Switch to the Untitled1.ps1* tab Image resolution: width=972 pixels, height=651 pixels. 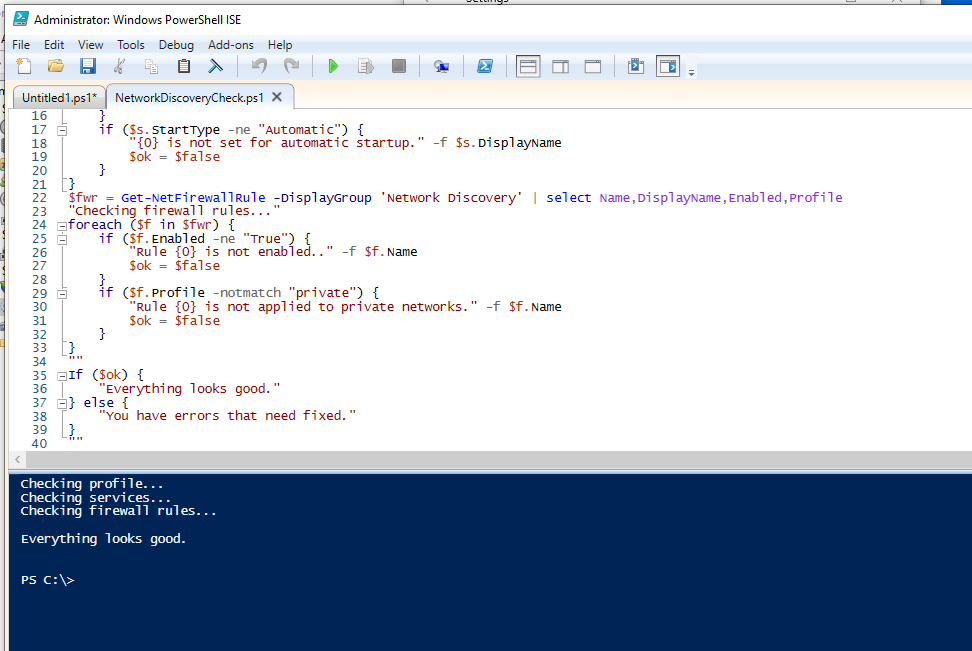tap(60, 97)
